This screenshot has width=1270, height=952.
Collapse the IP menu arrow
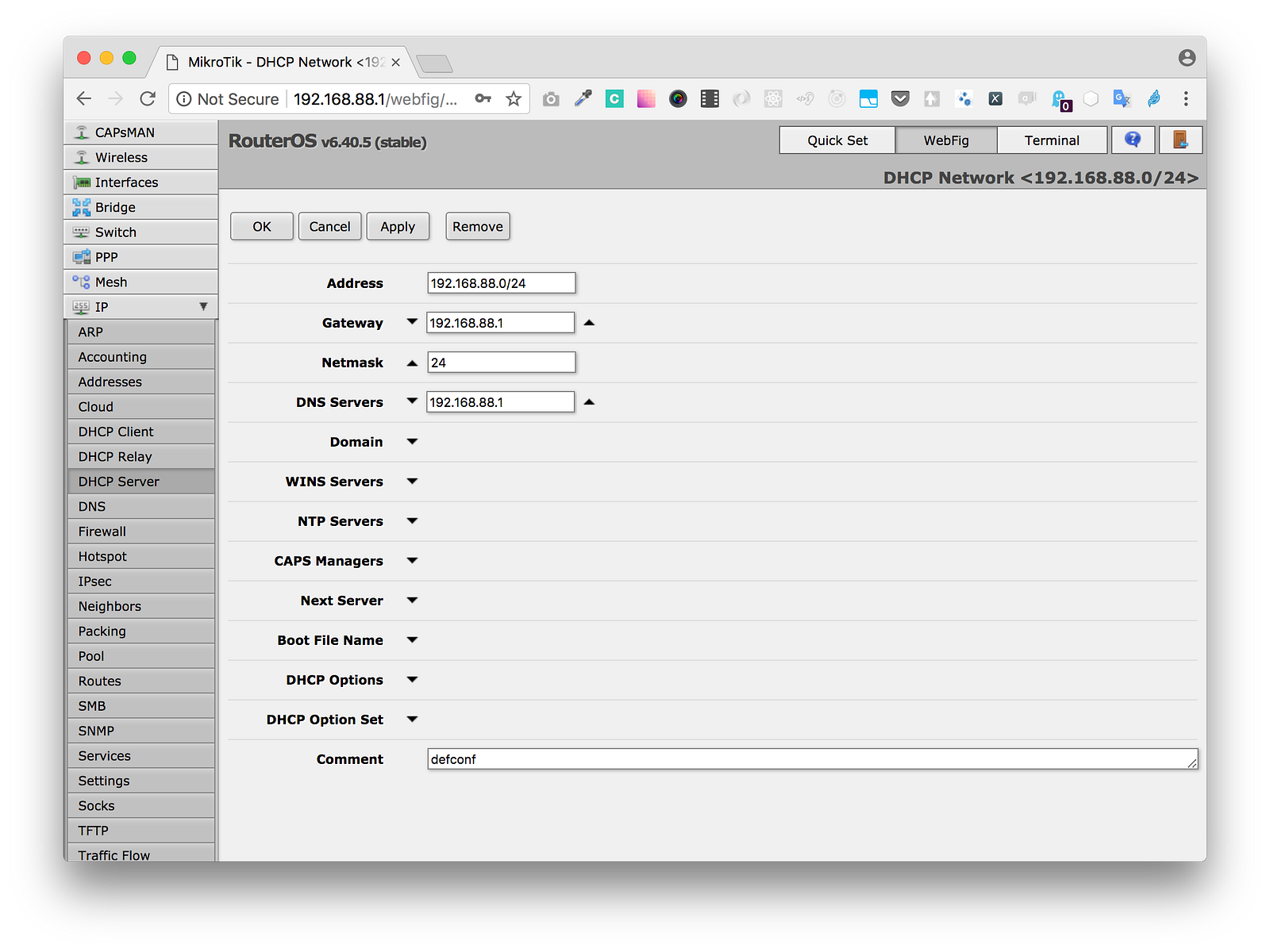203,306
